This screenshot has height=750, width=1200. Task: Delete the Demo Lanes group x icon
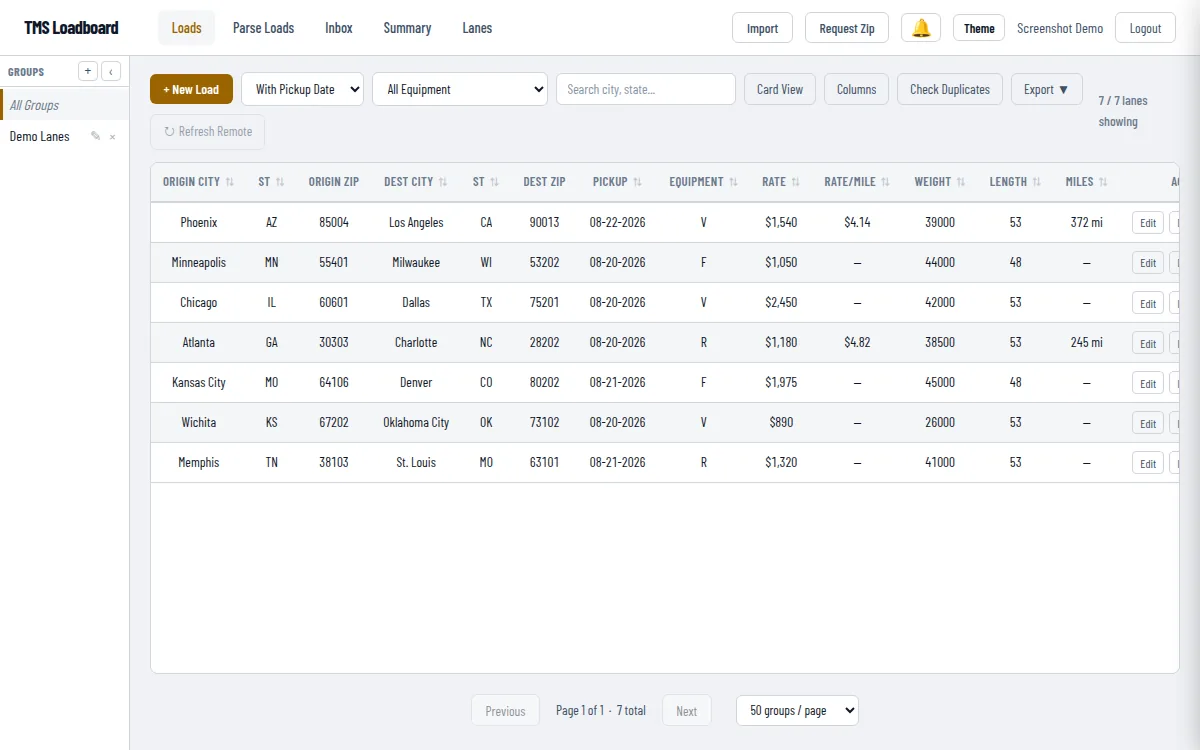point(112,136)
